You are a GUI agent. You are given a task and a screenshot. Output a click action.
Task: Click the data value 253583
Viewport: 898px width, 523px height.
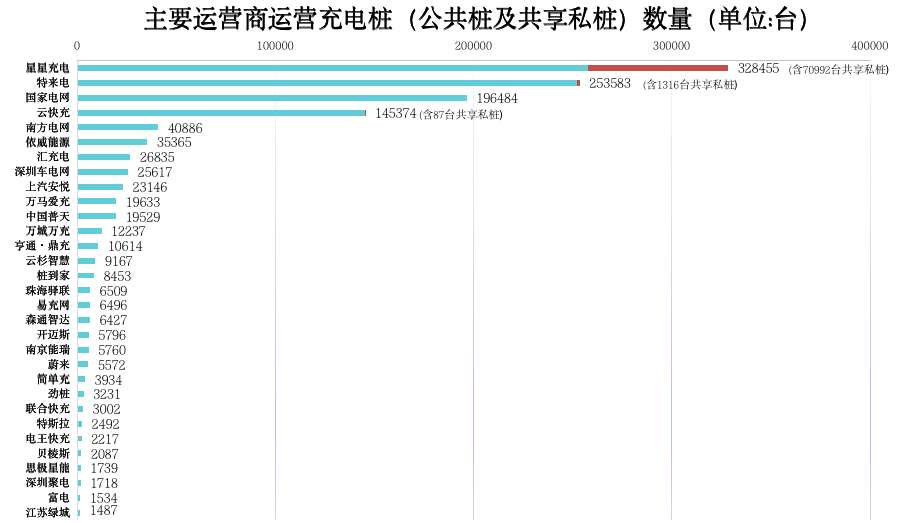coord(610,83)
